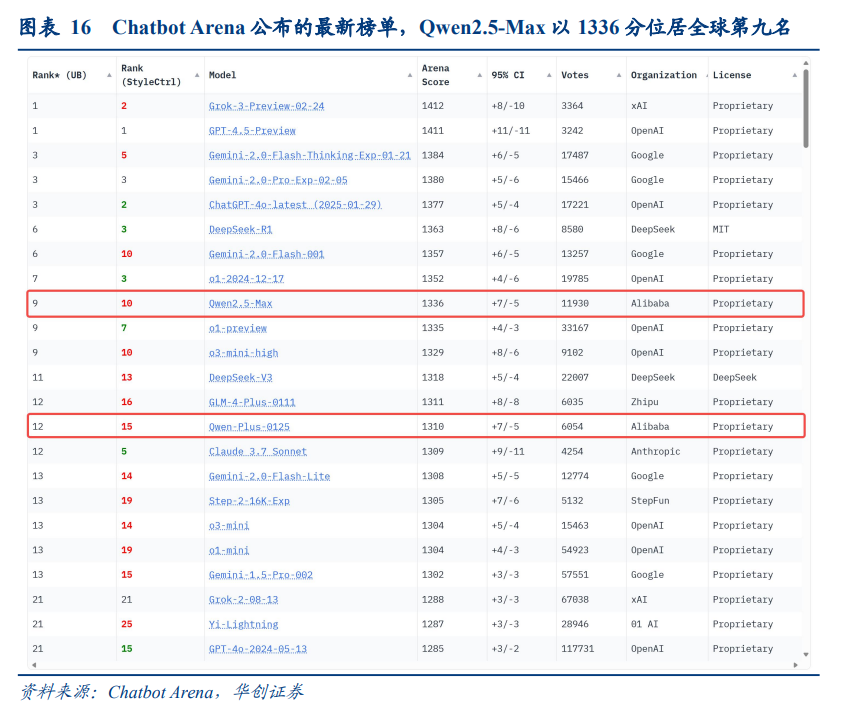Open the o1-2024-12-17 model link
Screen dimensions: 855x712
coord(246,279)
